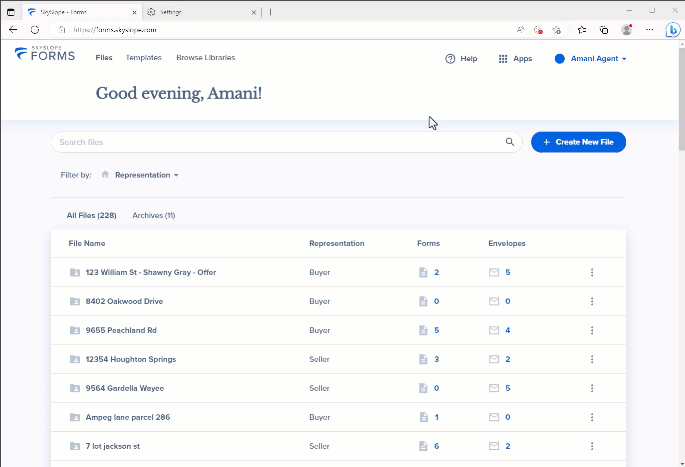Open envelope icon for 123 William St
The height and width of the screenshot is (467, 685).
point(494,273)
